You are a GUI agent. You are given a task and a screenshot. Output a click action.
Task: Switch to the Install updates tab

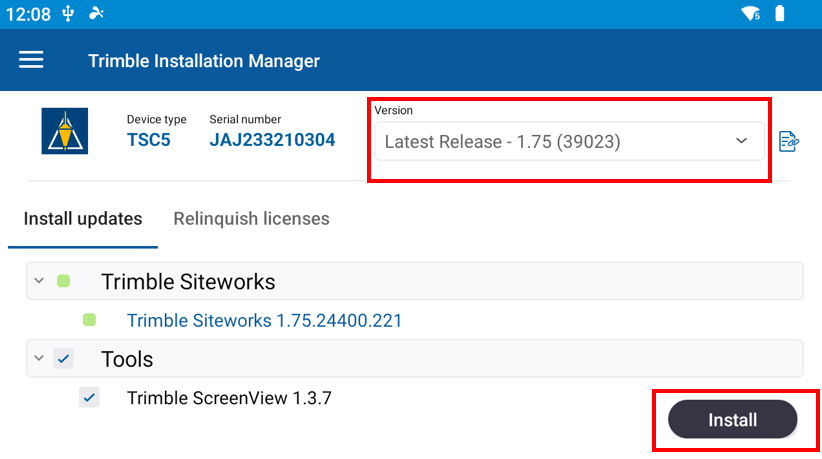(83, 218)
